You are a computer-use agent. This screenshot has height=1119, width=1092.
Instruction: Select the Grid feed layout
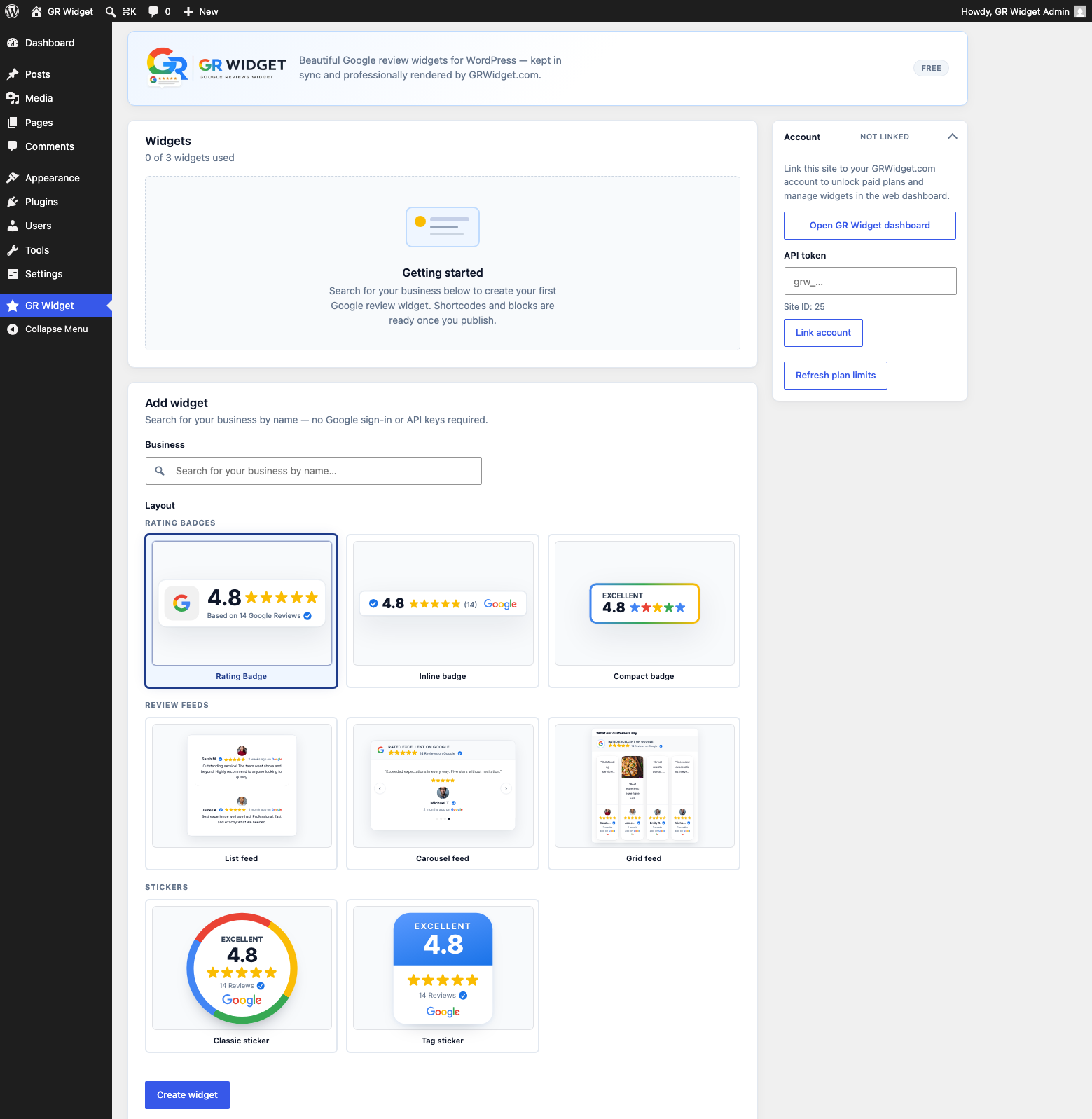pyautogui.click(x=644, y=793)
